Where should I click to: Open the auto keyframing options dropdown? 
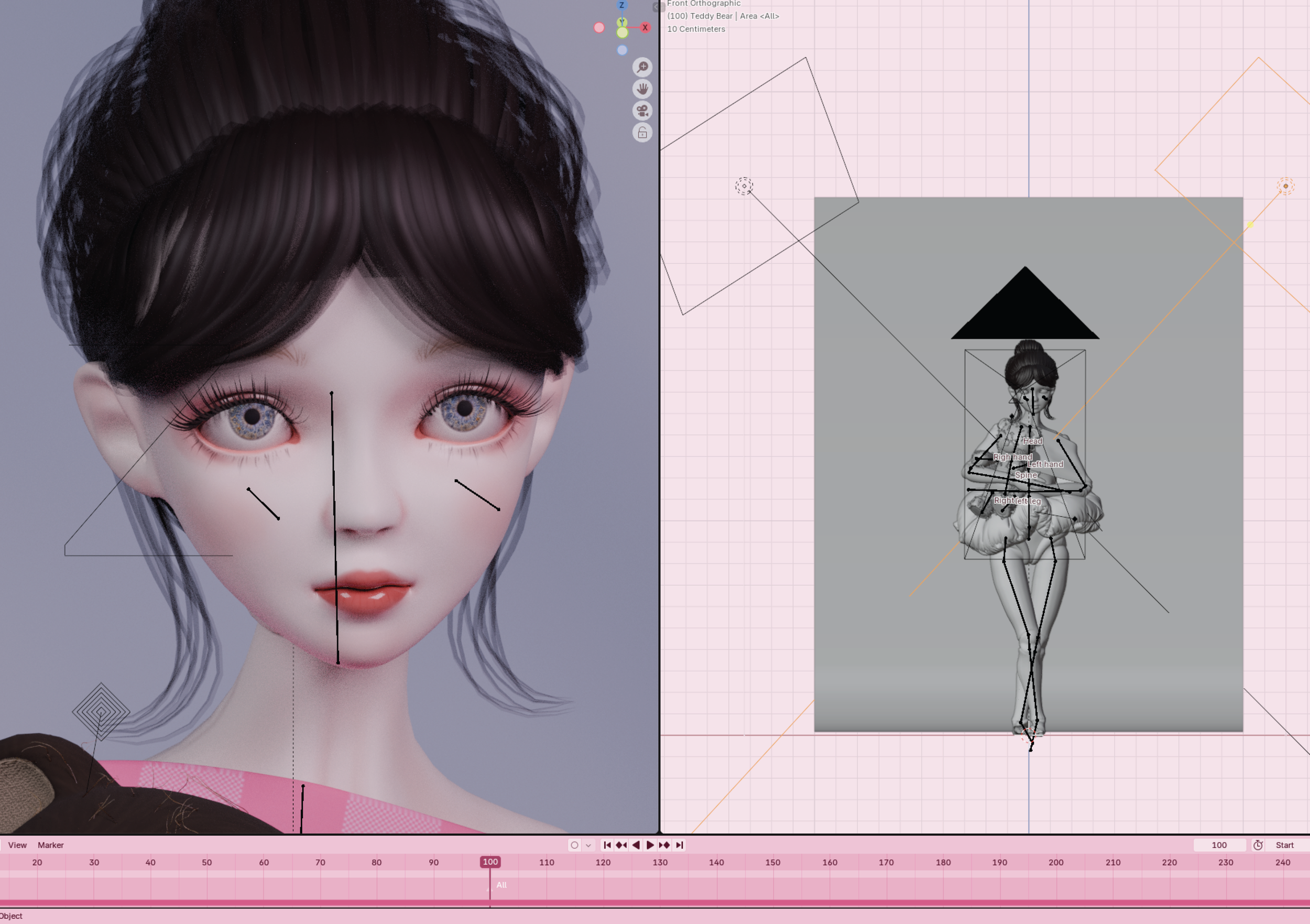pyautogui.click(x=588, y=845)
